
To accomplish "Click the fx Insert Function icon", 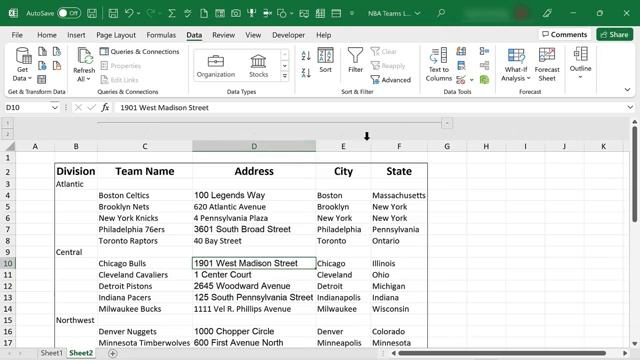I will tap(105, 107).
